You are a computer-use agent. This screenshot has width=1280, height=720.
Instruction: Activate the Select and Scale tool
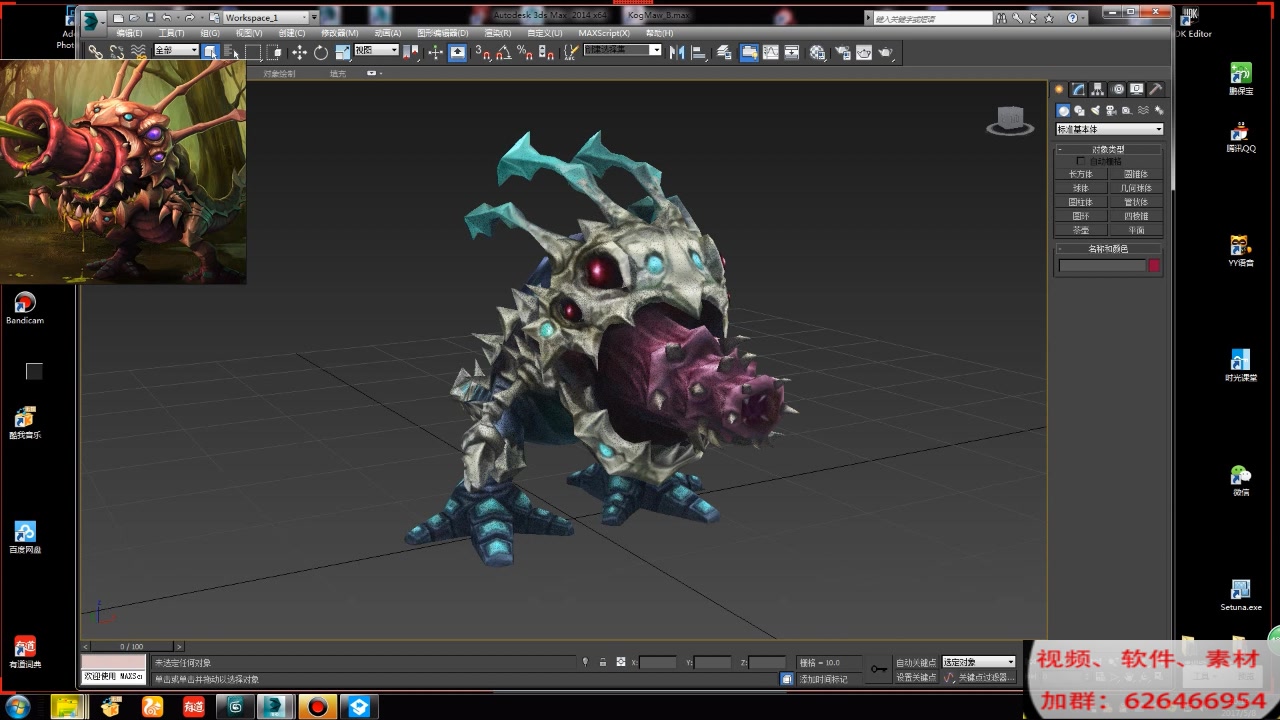(343, 52)
